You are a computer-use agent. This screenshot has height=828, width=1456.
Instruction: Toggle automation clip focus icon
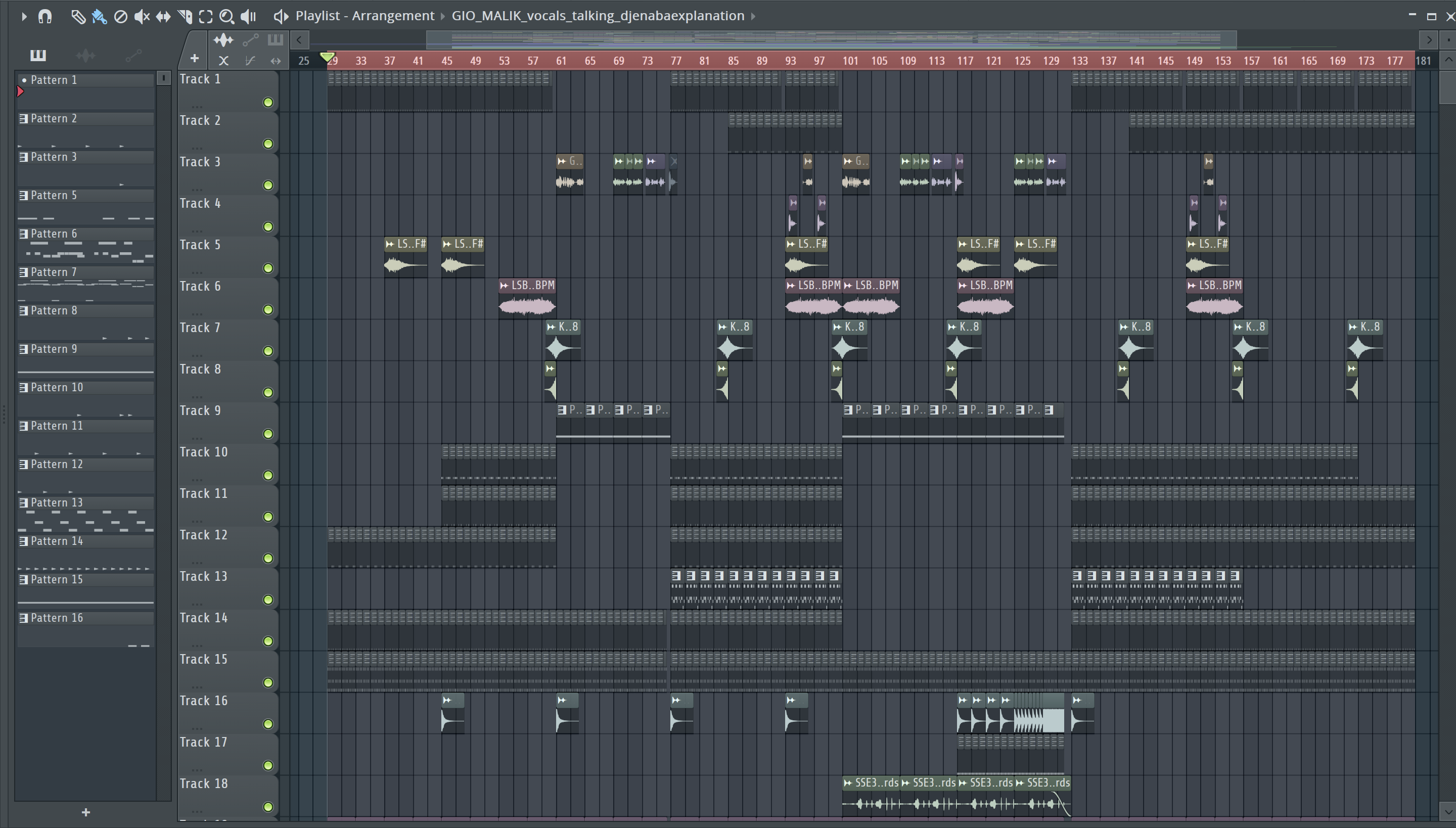[x=250, y=40]
